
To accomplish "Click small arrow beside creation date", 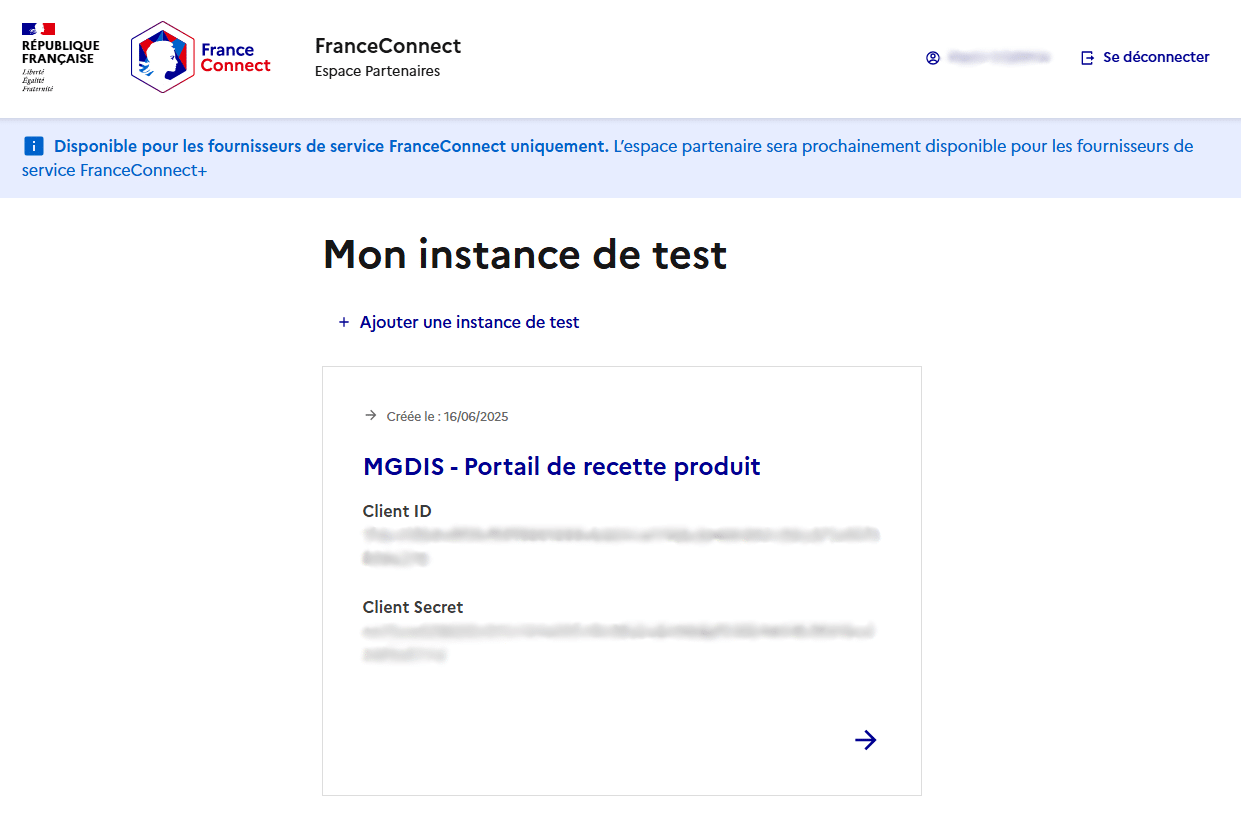I will click(371, 415).
